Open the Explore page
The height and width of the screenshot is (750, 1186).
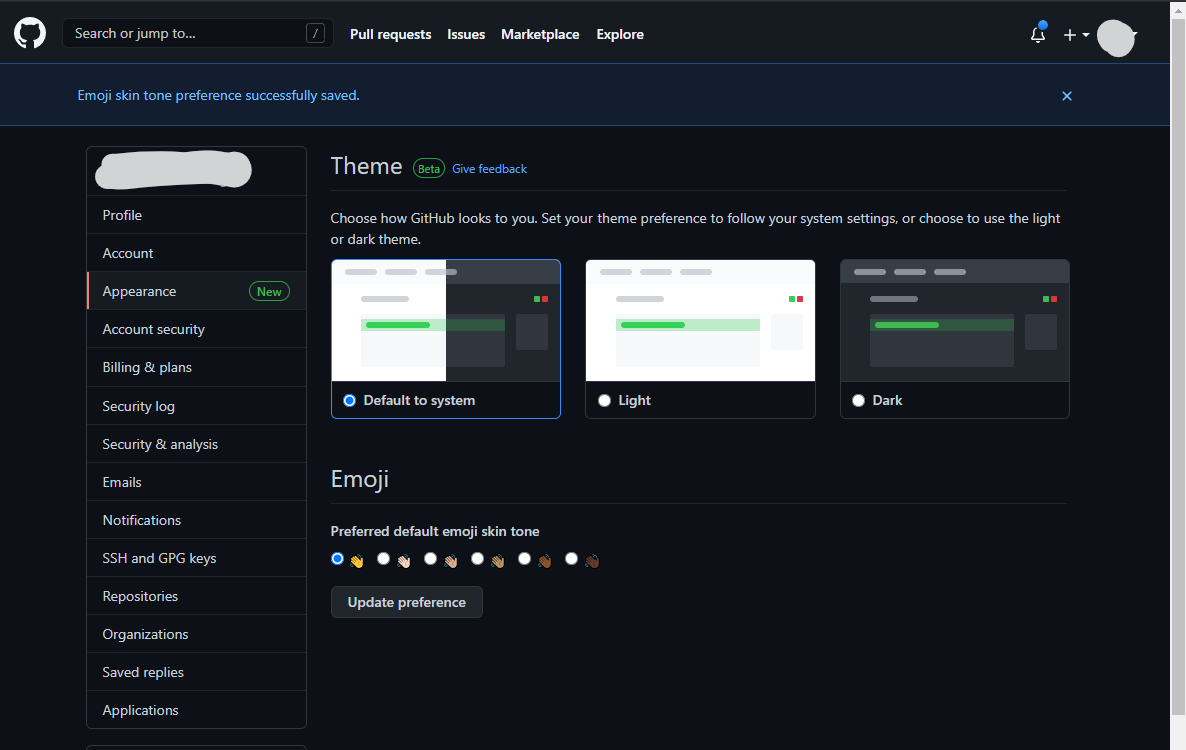620,35
